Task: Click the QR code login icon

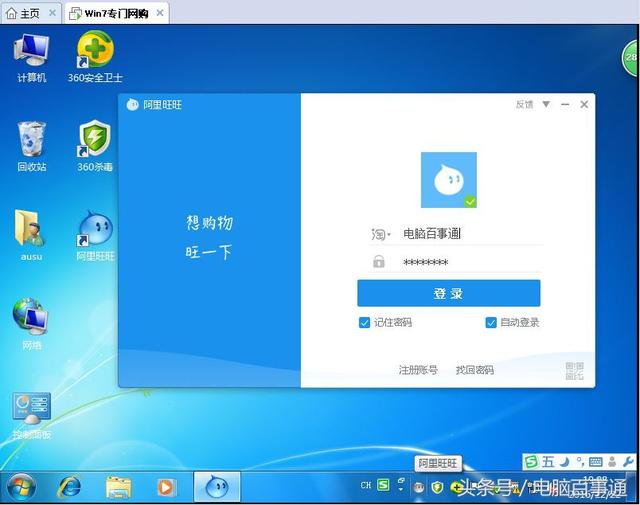Action: 574,371
